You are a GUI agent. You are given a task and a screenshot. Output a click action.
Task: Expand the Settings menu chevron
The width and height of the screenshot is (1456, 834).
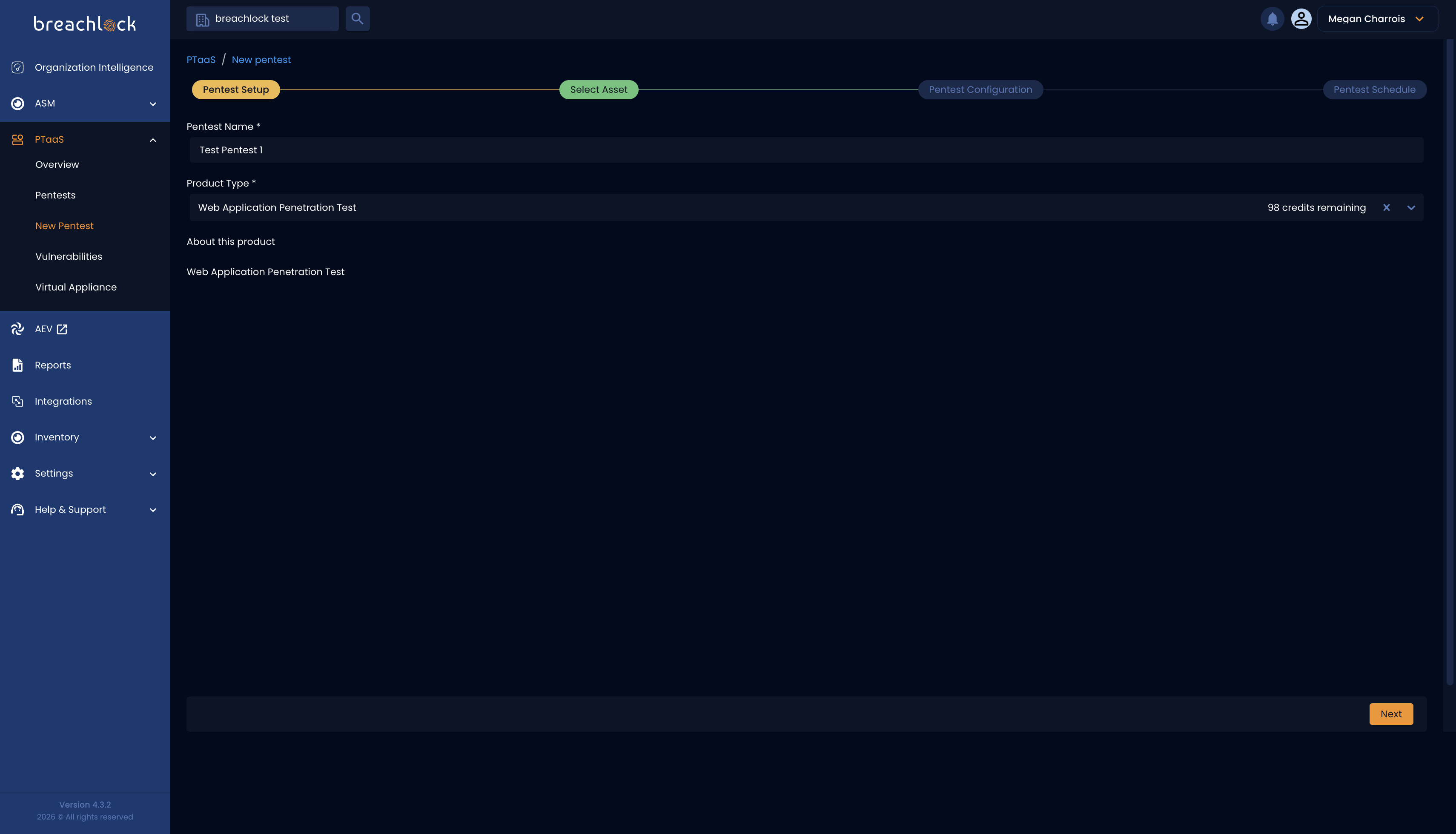tap(153, 474)
